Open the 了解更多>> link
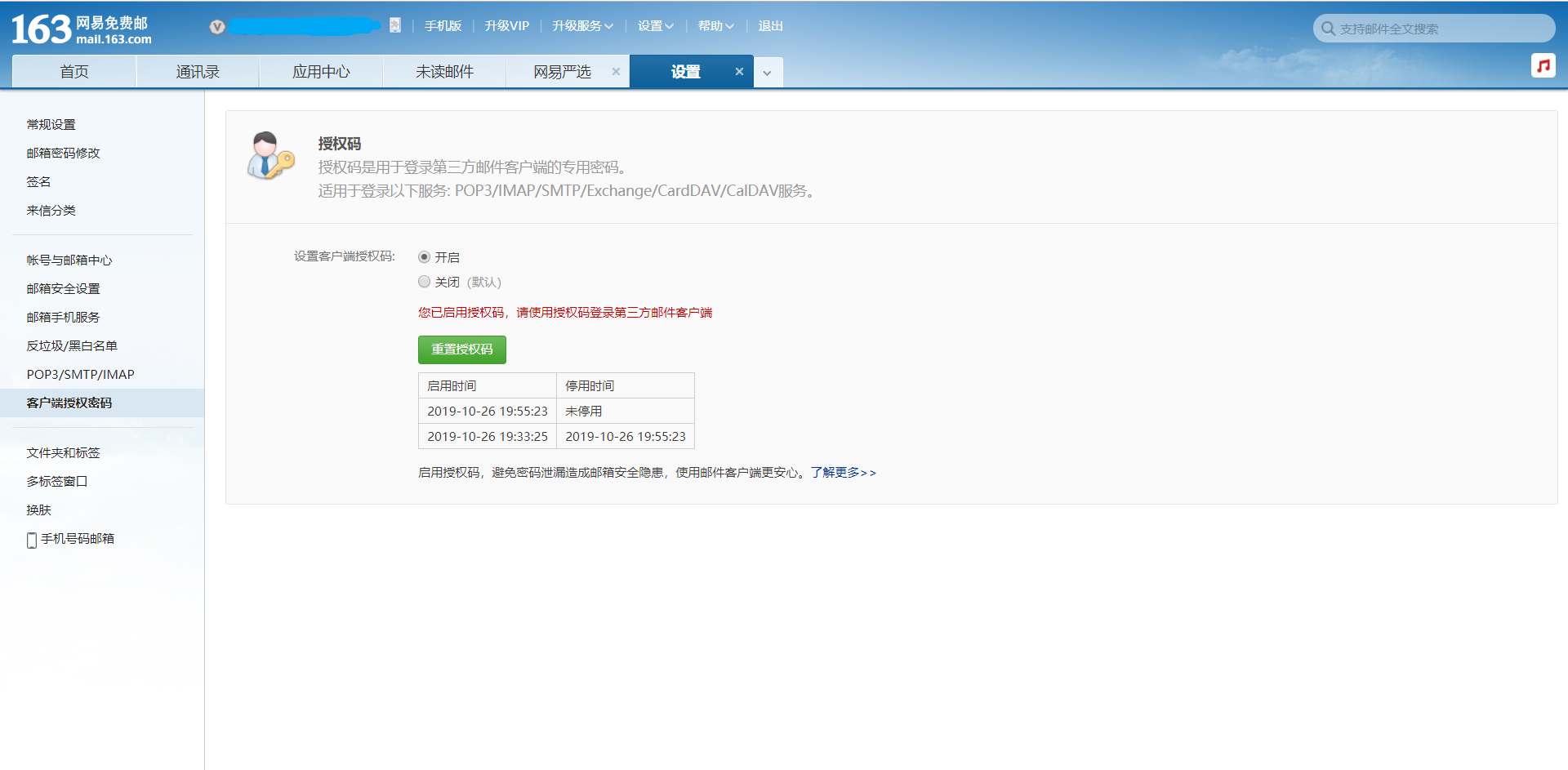This screenshot has width=1568, height=770. [x=843, y=472]
